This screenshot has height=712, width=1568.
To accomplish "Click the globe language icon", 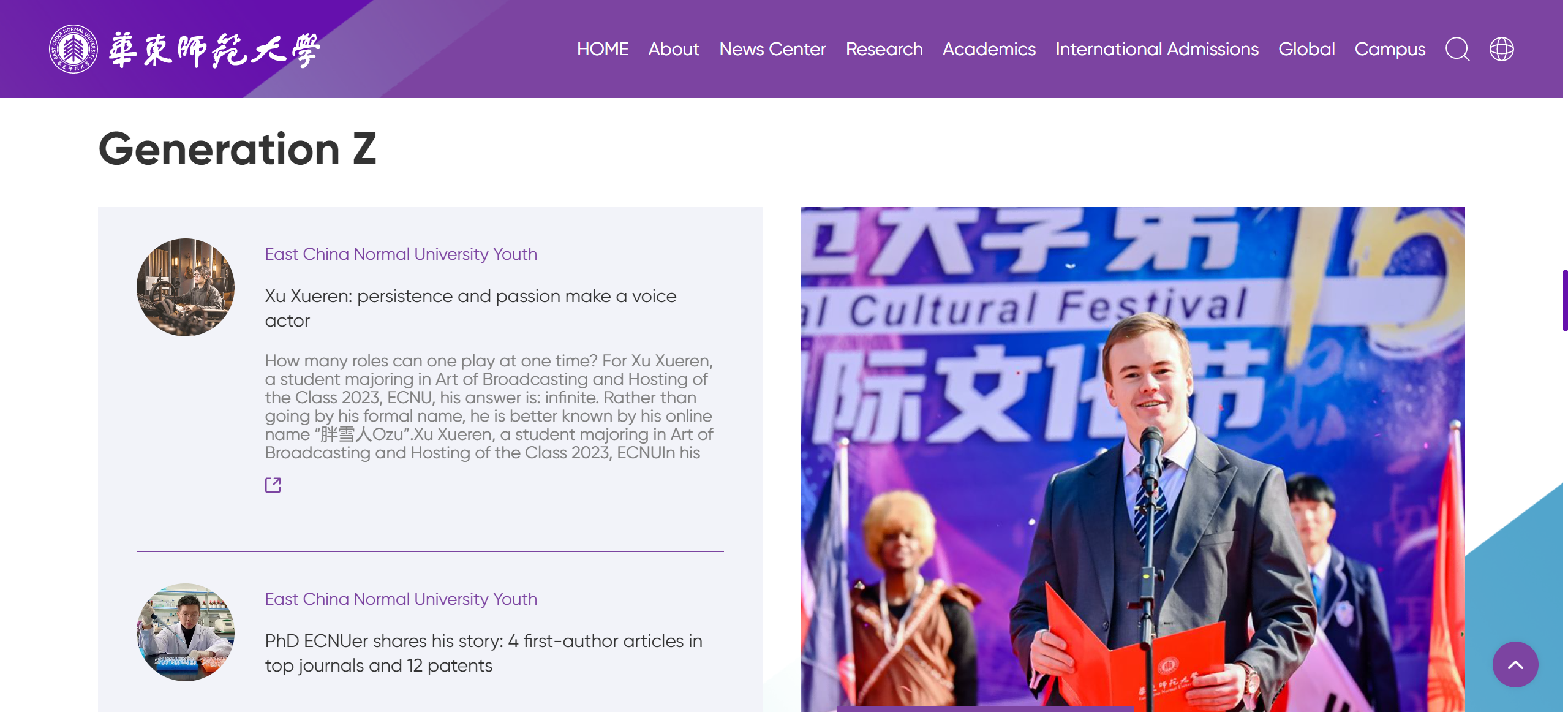I will click(1501, 49).
